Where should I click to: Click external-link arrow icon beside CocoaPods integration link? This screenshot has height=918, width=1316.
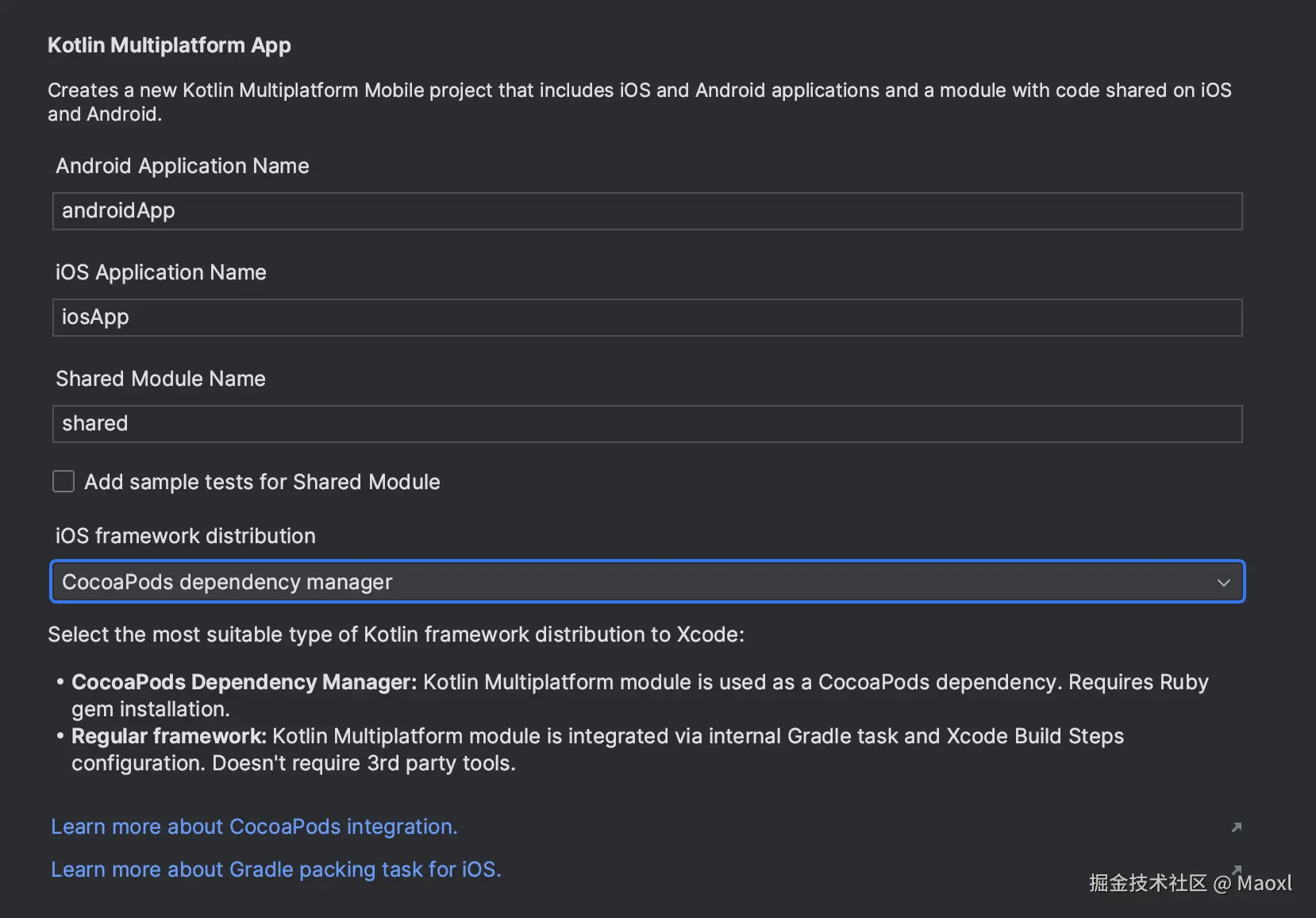click(x=1236, y=827)
